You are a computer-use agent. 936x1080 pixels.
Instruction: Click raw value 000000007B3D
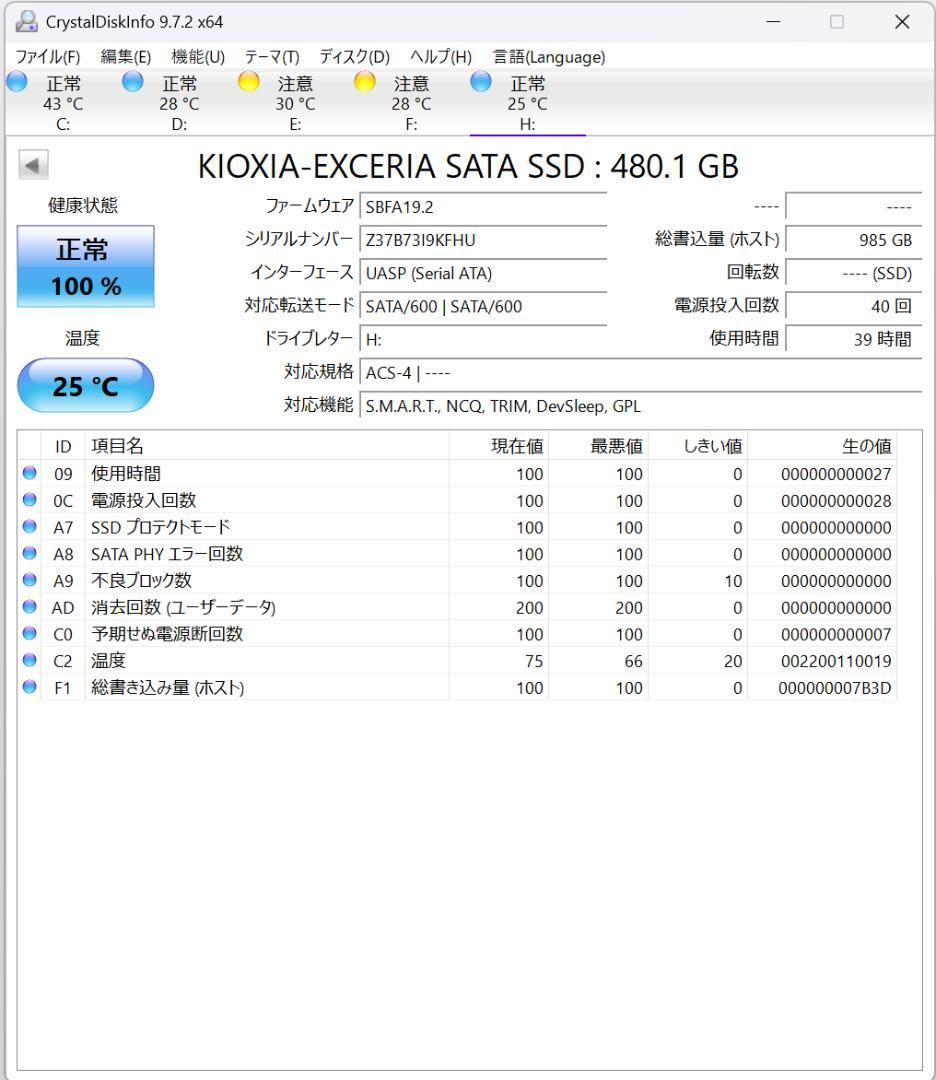click(x=835, y=688)
